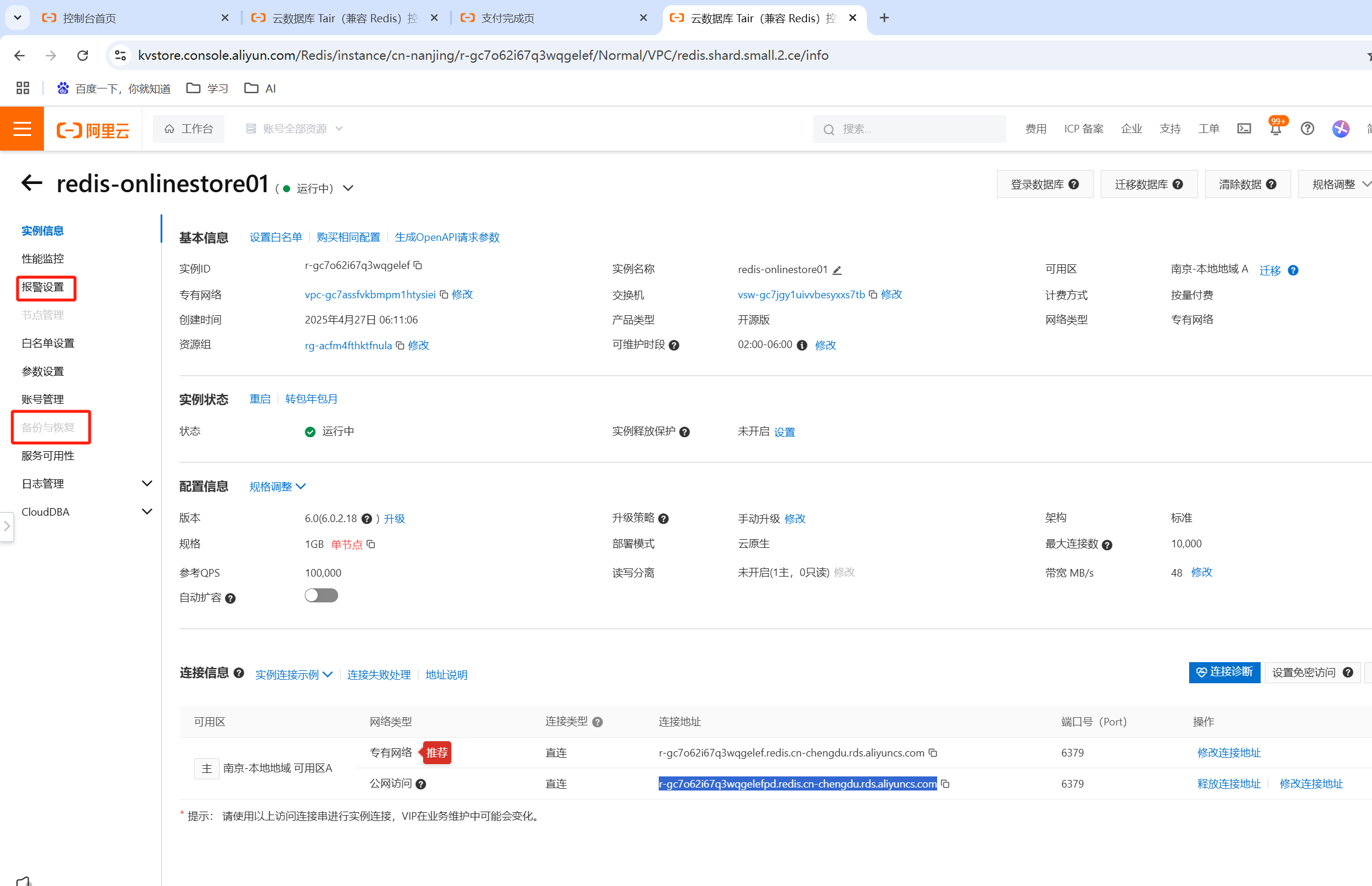Click the edit pencil next to instance name

click(x=838, y=270)
